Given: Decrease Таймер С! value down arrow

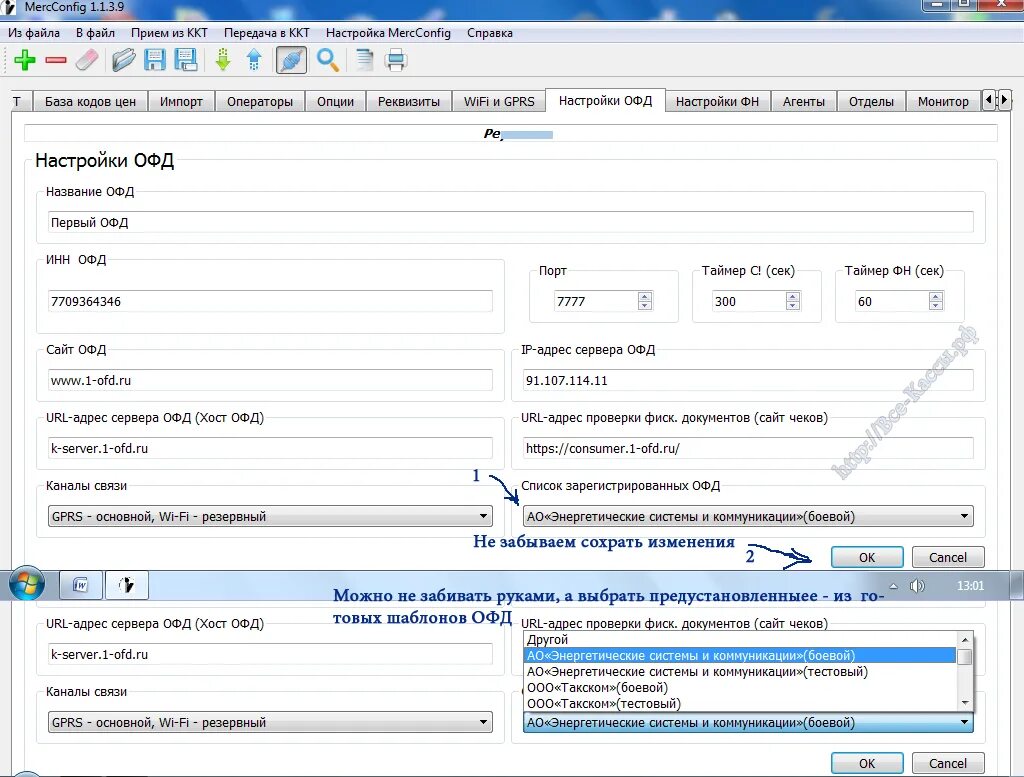Looking at the screenshot, I should [793, 306].
